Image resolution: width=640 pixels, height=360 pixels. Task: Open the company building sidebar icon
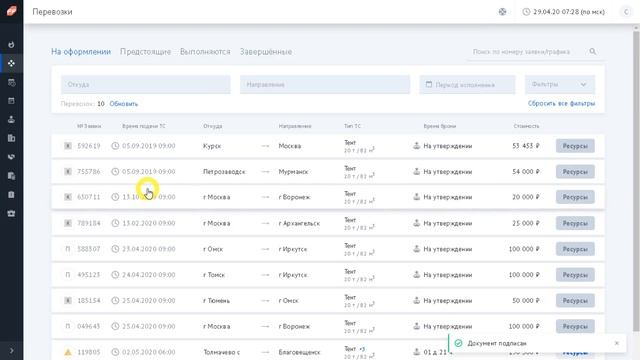[x=11, y=138]
